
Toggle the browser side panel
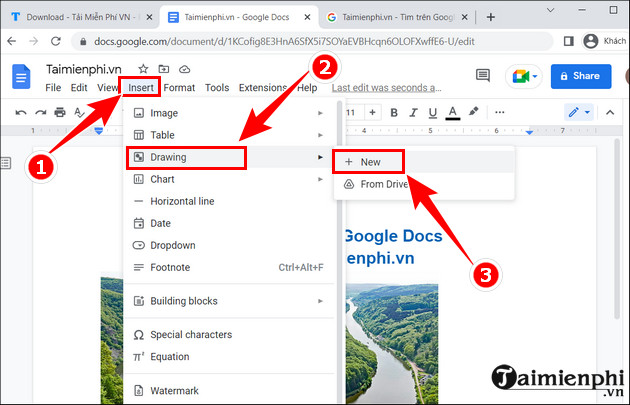569,41
